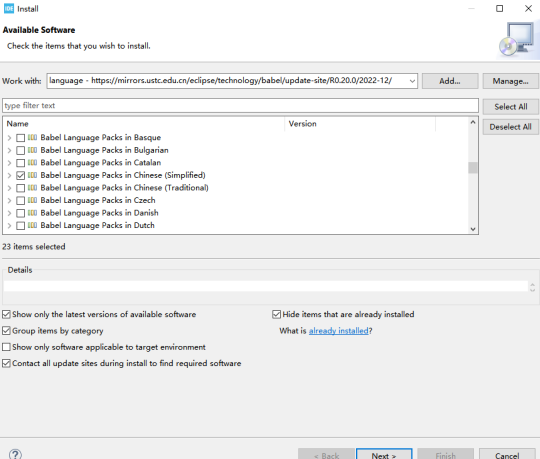
Task: Select Babel Language Packs in Bulgarian row
Action: coord(104,150)
